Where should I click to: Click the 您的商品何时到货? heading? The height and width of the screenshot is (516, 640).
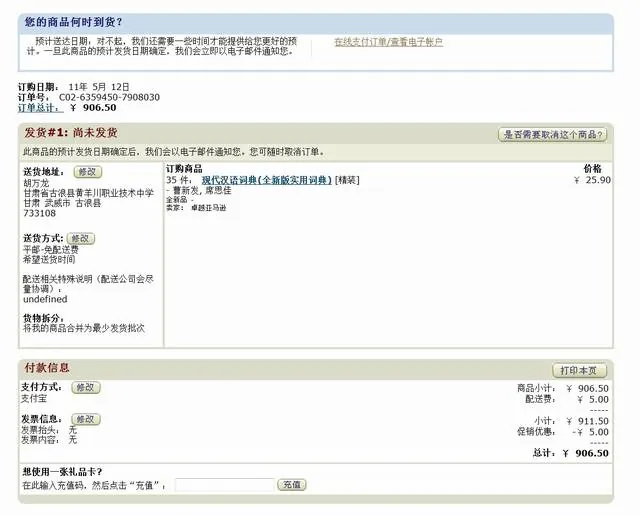click(73, 22)
